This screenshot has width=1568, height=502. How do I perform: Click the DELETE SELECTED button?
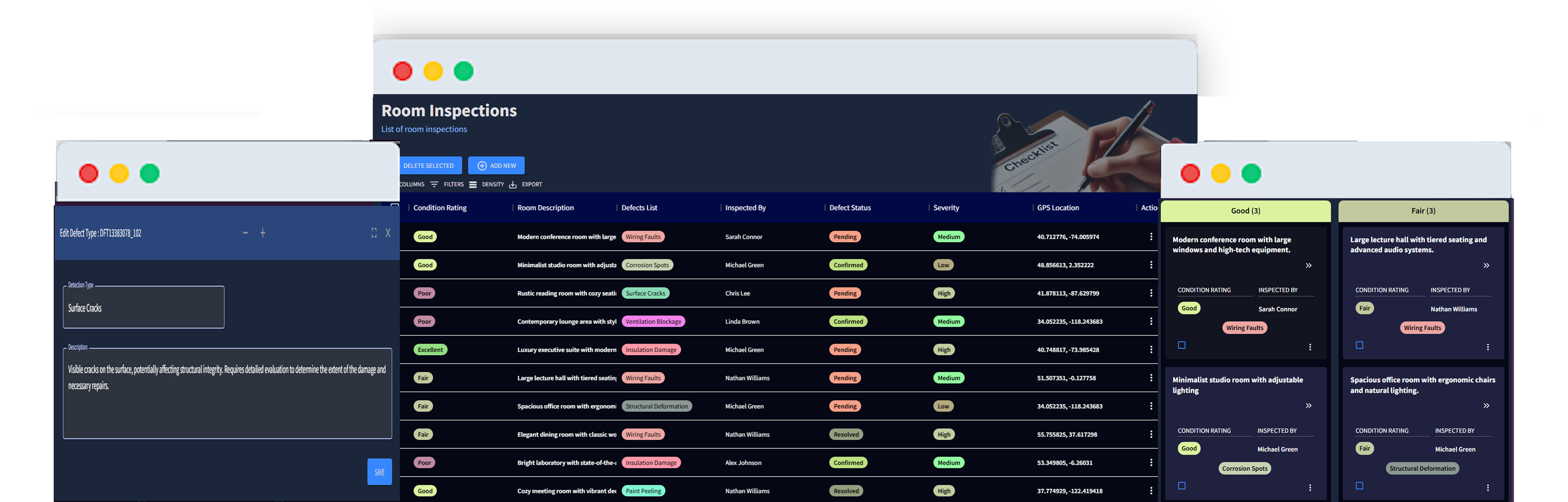428,165
